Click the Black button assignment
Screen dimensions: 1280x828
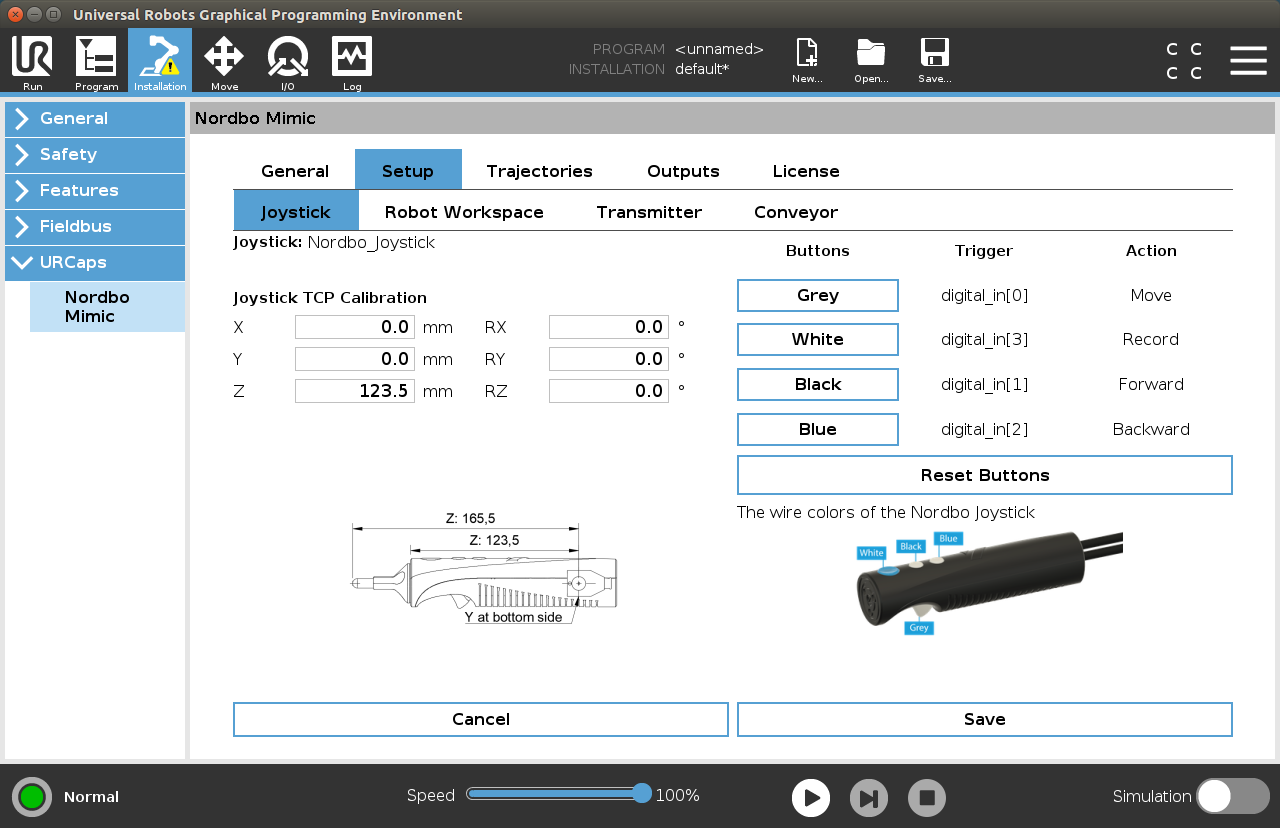pyautogui.click(x=818, y=384)
